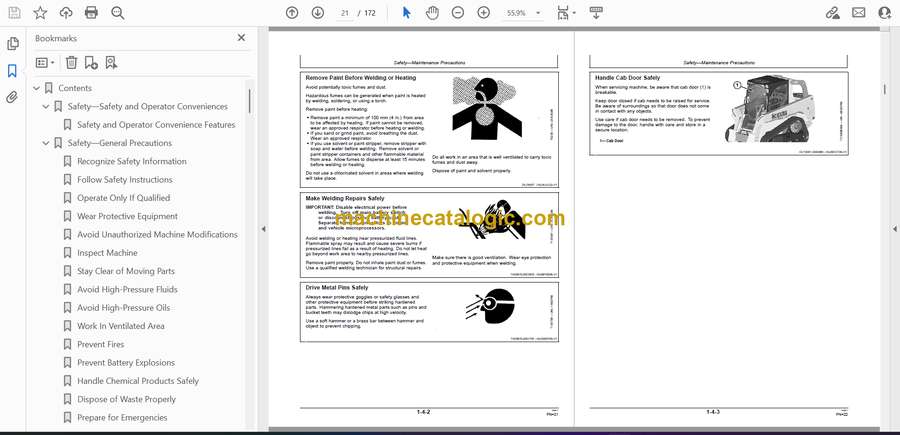Open Operate Only If Qualified bookmark
Viewport: 900px width, 435px height.
pyautogui.click(x=123, y=198)
